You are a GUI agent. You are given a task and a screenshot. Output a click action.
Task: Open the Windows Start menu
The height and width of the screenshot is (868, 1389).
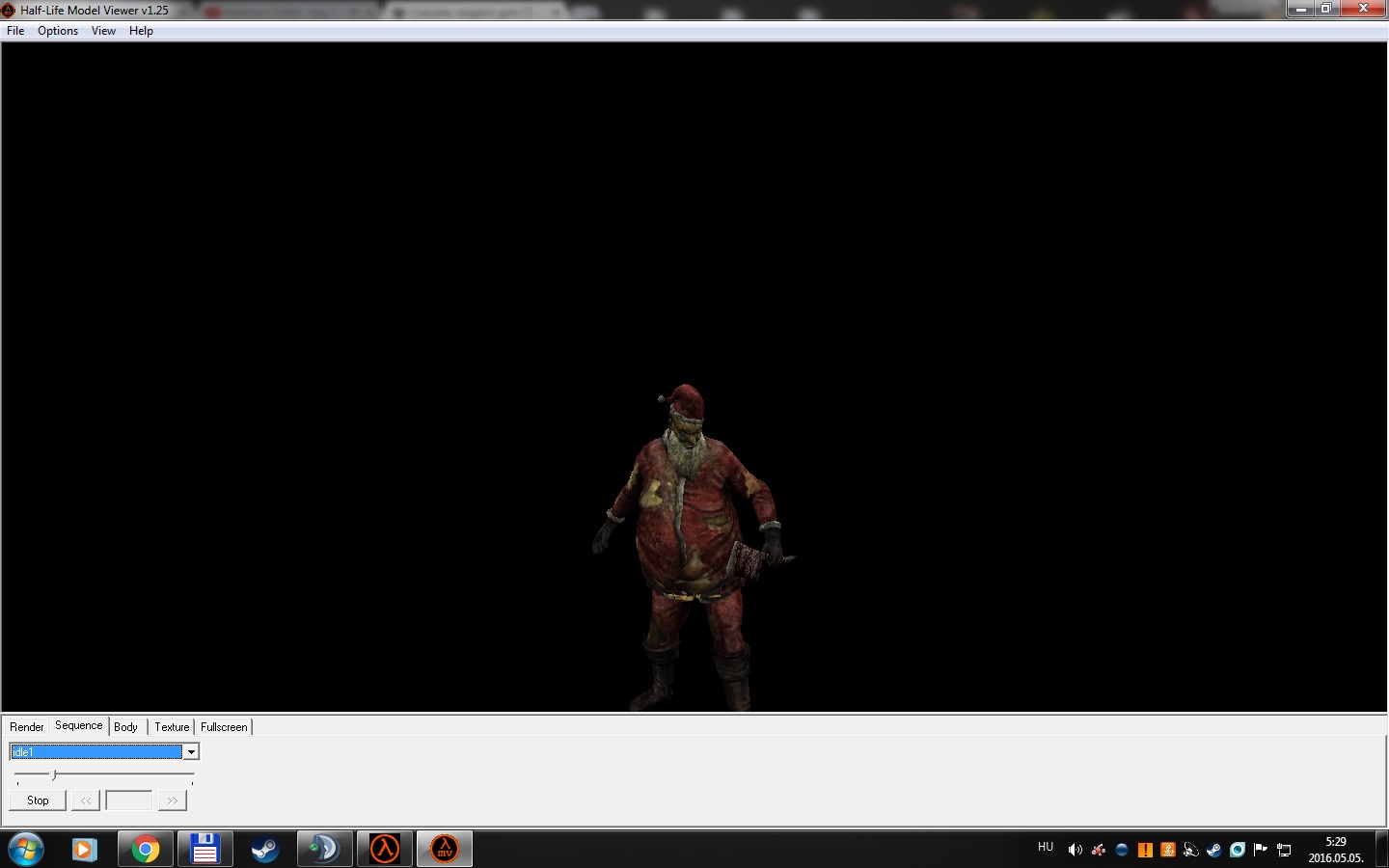click(x=26, y=850)
